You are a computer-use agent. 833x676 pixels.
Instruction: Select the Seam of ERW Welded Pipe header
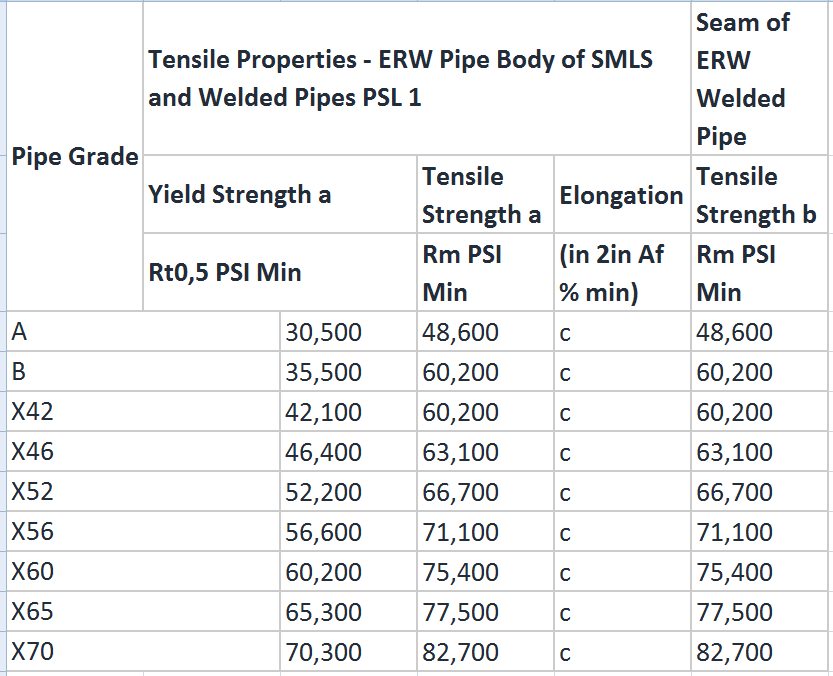pos(759,79)
